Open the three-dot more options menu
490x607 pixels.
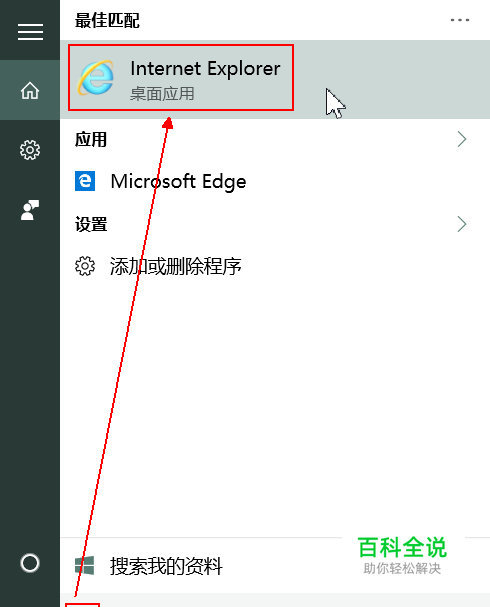point(460,20)
